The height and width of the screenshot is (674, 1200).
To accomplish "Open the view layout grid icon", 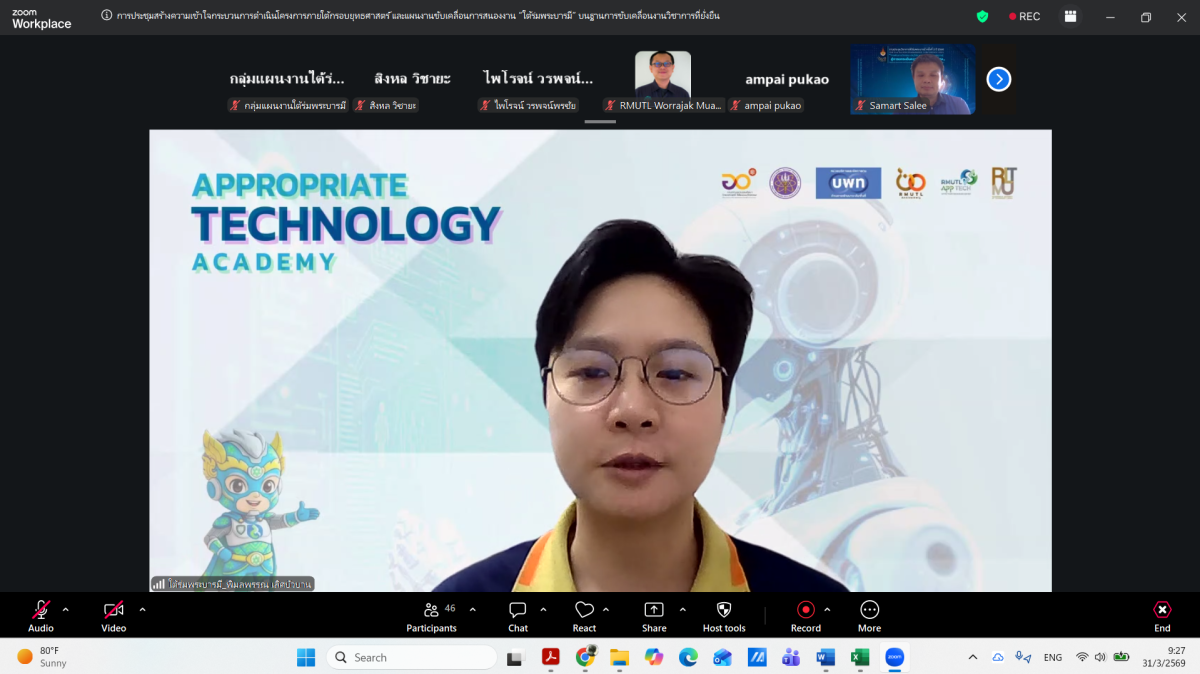I will pyautogui.click(x=1071, y=16).
